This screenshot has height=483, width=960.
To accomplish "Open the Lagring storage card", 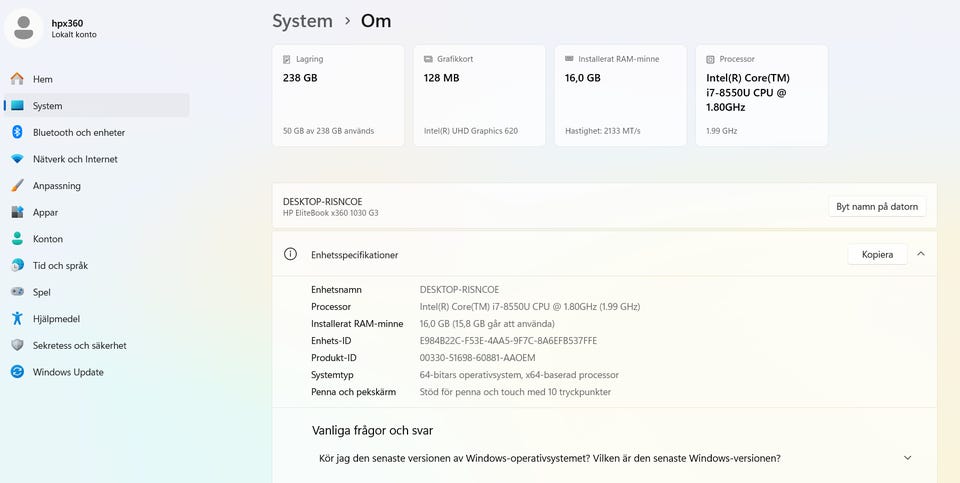I will pos(338,95).
